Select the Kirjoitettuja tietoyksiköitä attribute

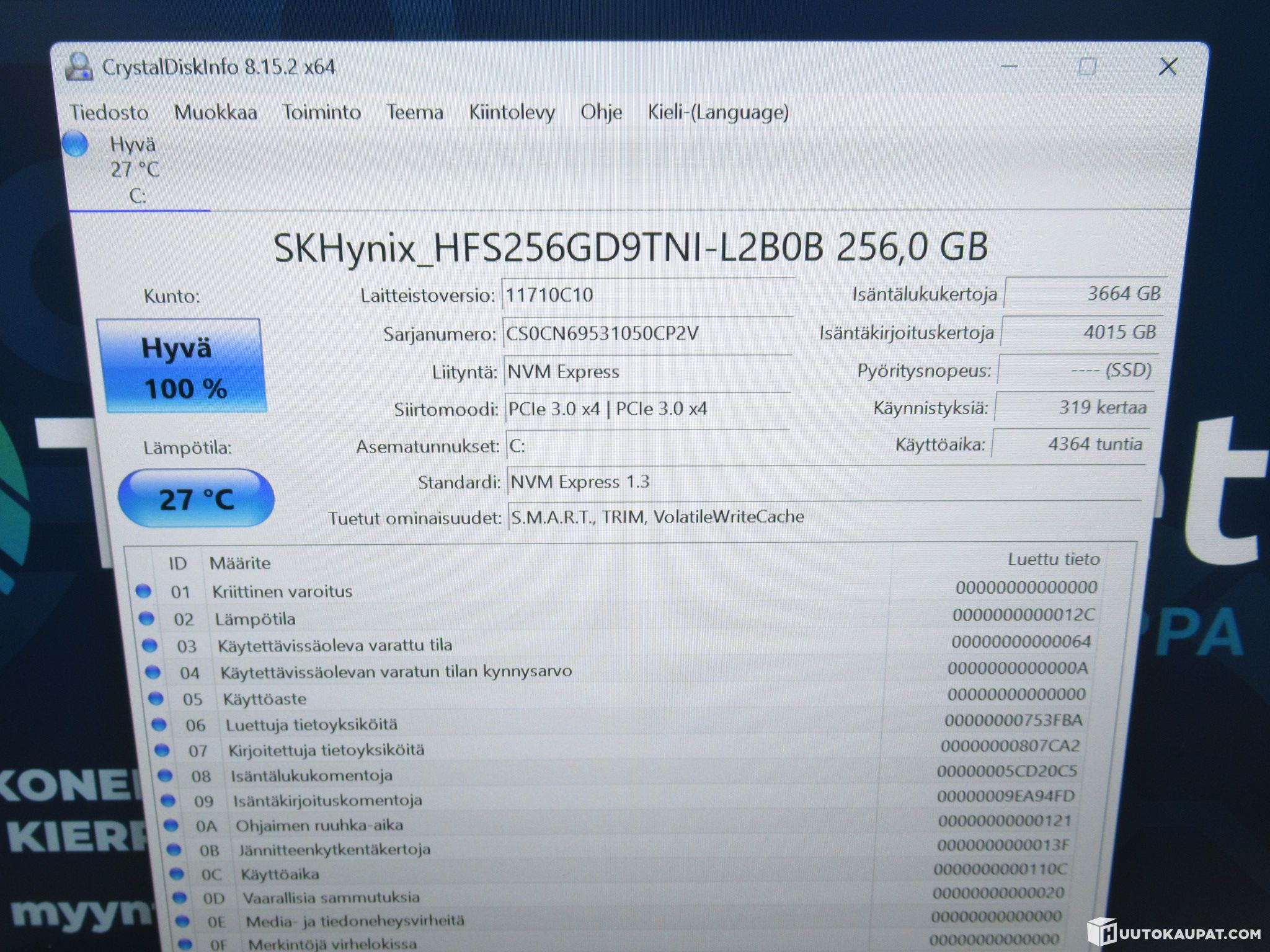pos(327,751)
